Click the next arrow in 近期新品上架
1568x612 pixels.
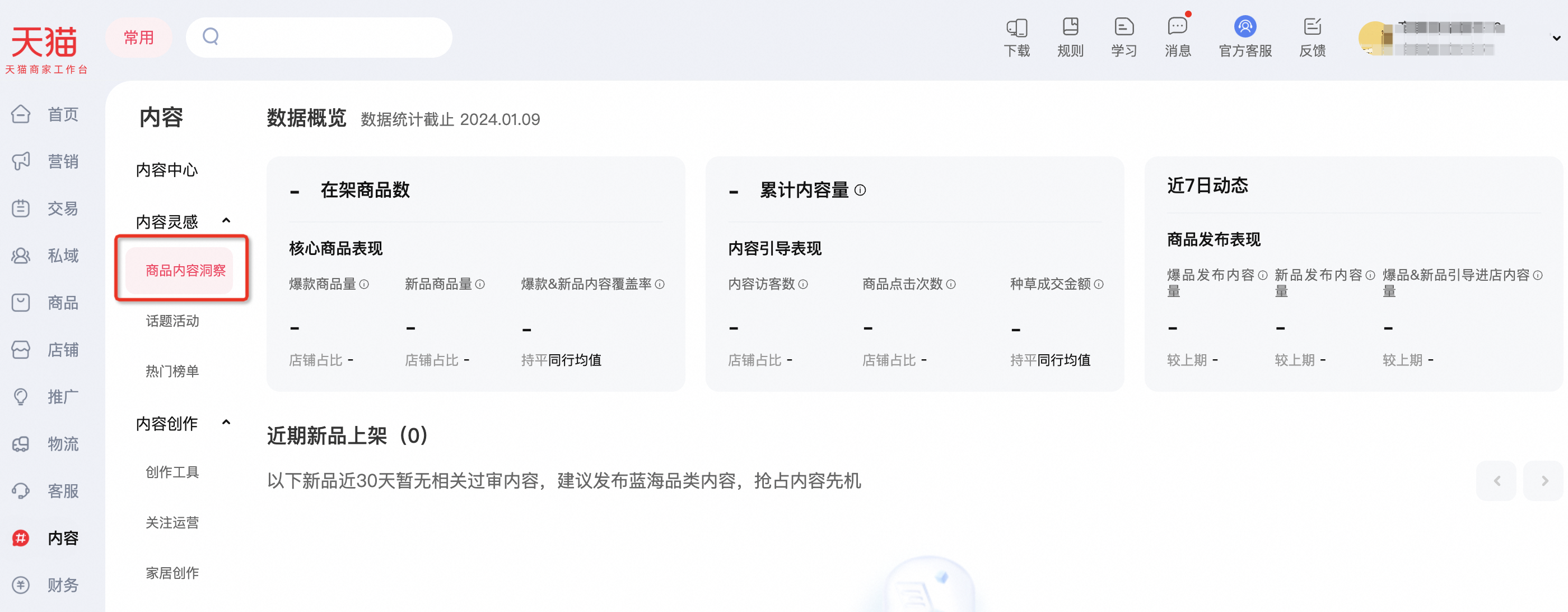(x=1544, y=481)
